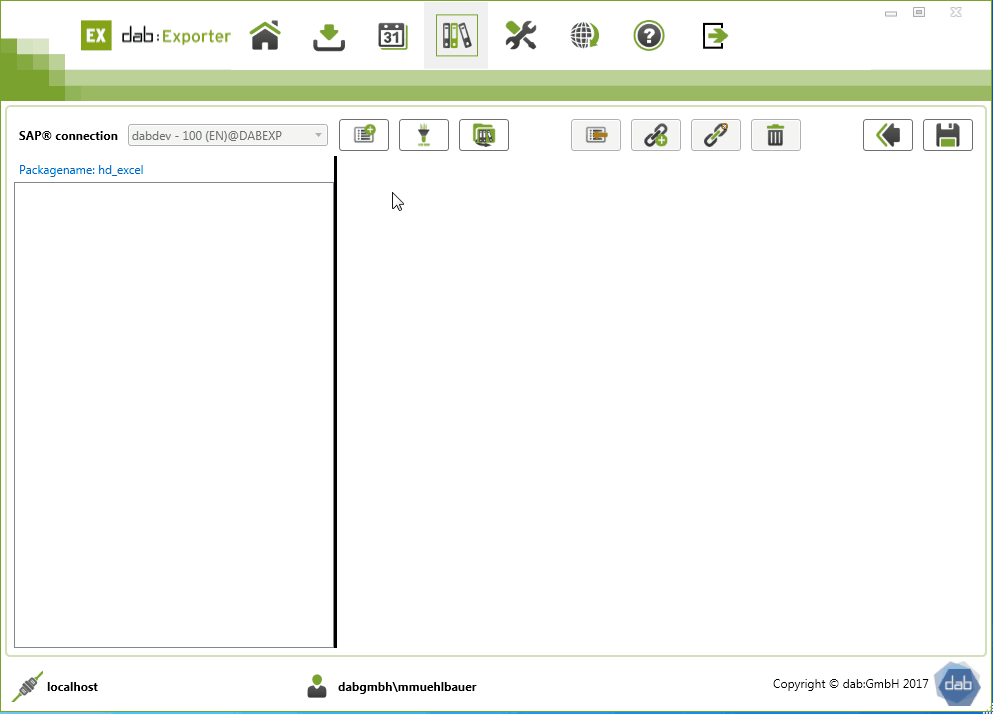This screenshot has height=714, width=993.
Task: Click the dab hexagon logo
Action: [958, 684]
